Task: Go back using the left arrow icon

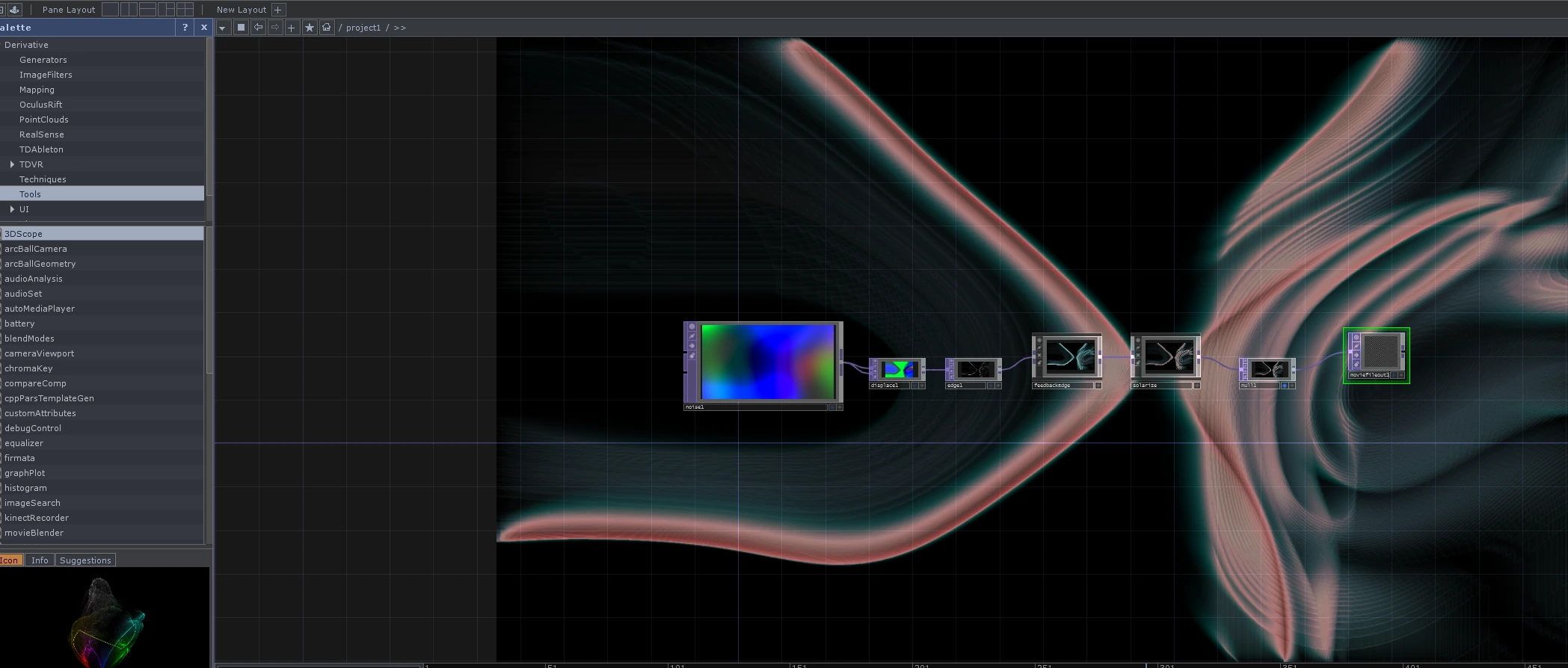Action: point(258,28)
